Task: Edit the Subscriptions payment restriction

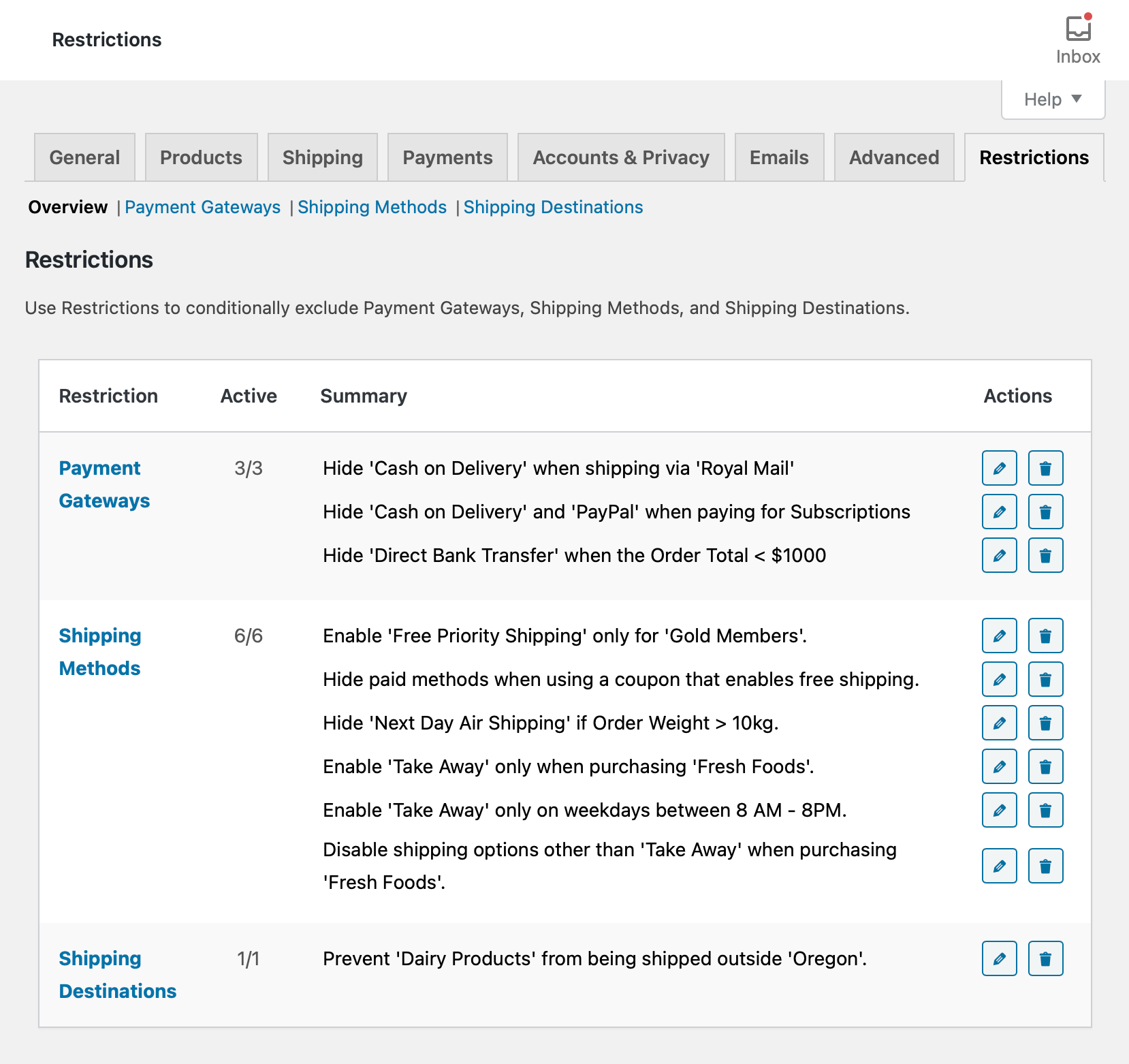Action: (998, 512)
